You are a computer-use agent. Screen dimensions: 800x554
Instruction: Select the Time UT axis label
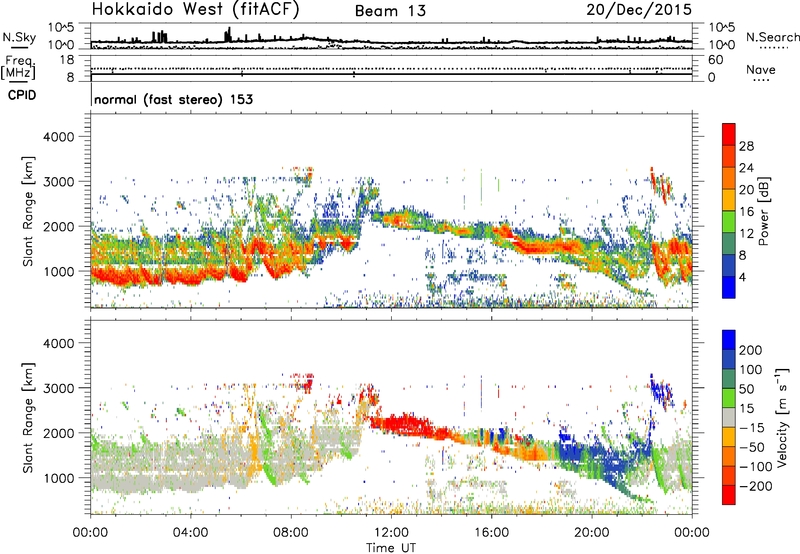391,548
